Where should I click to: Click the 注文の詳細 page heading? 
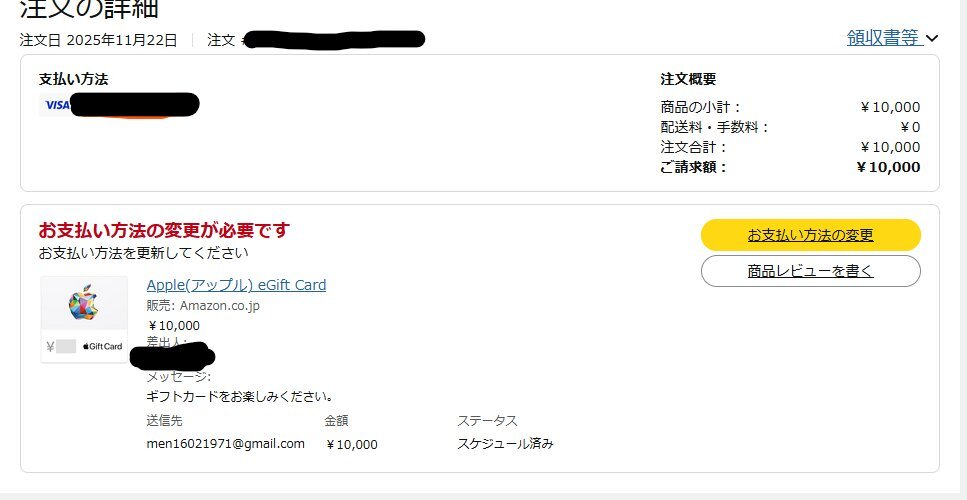pyautogui.click(x=89, y=9)
